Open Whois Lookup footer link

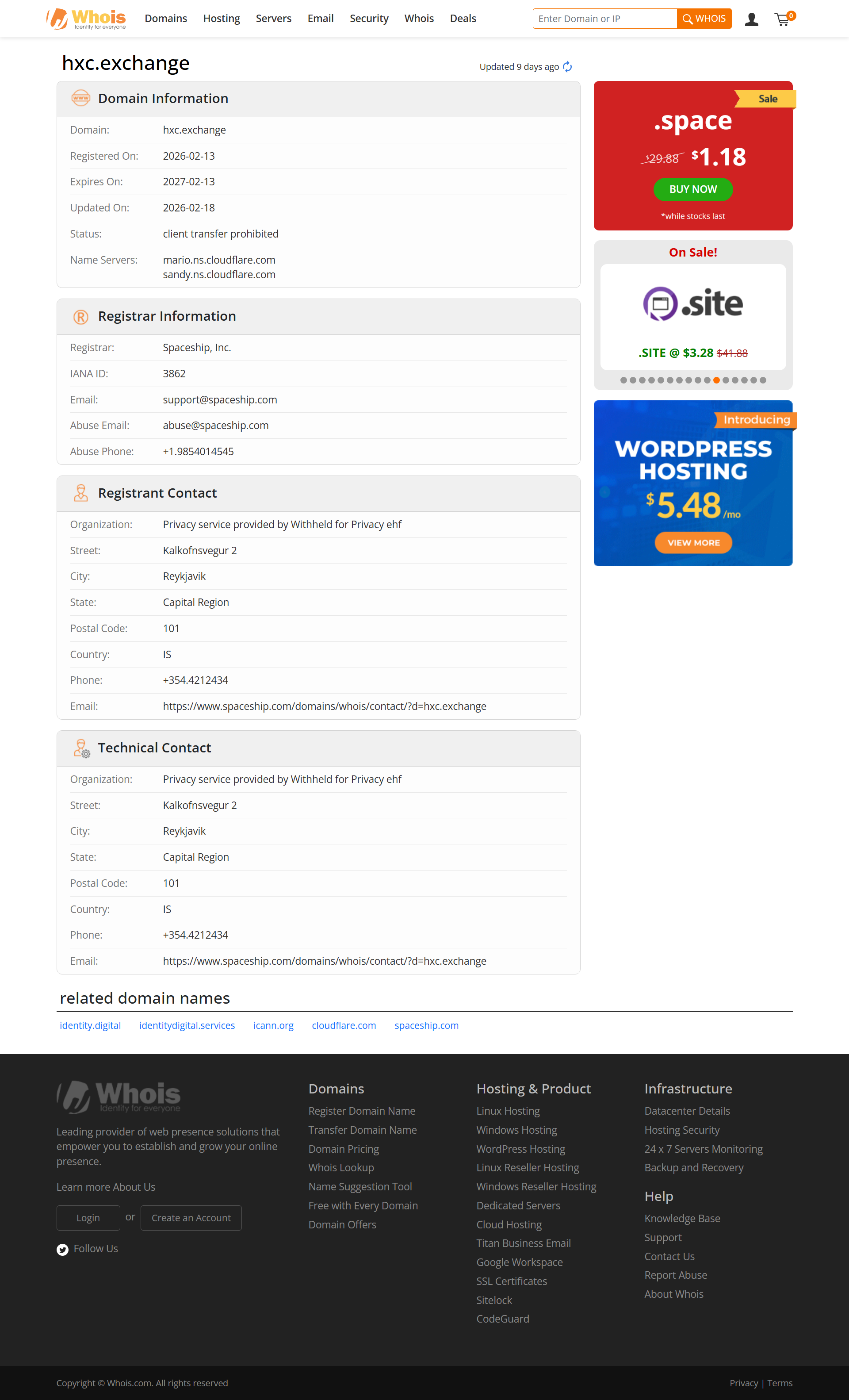[341, 1168]
